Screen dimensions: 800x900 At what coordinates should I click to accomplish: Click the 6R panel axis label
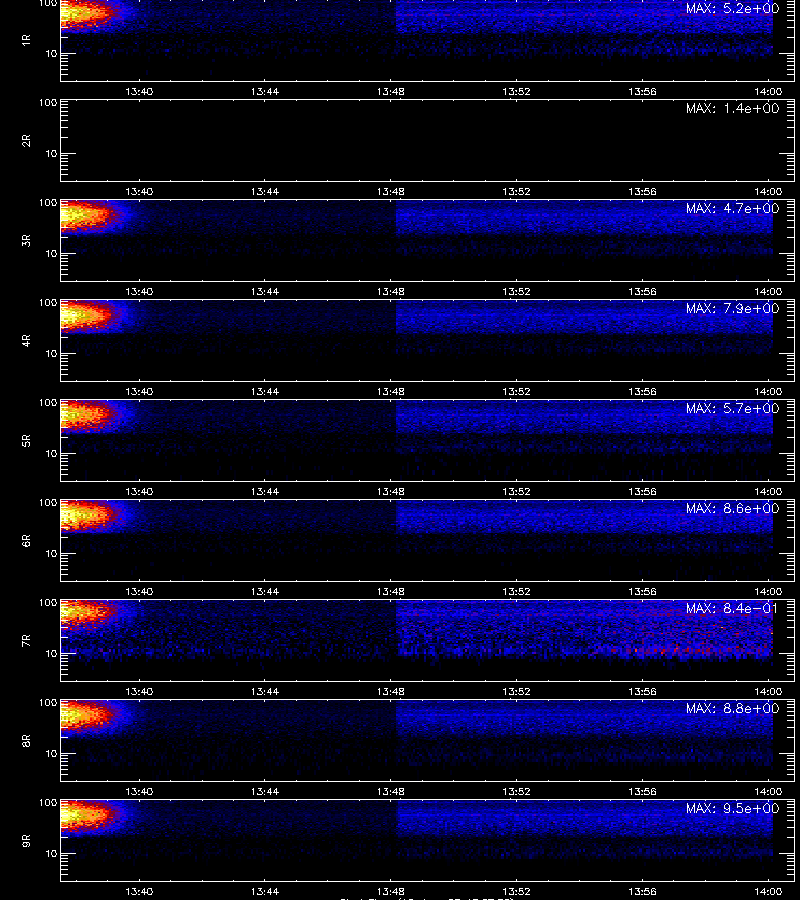pos(26,541)
